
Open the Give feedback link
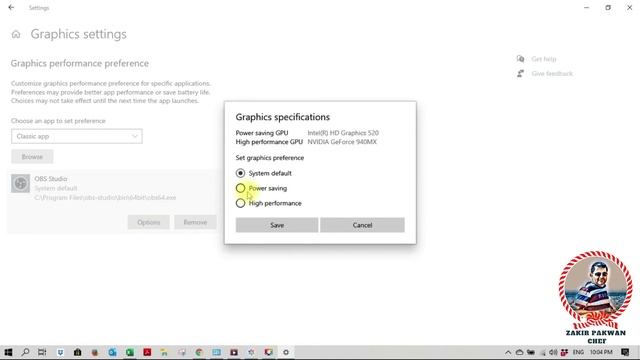coord(552,74)
